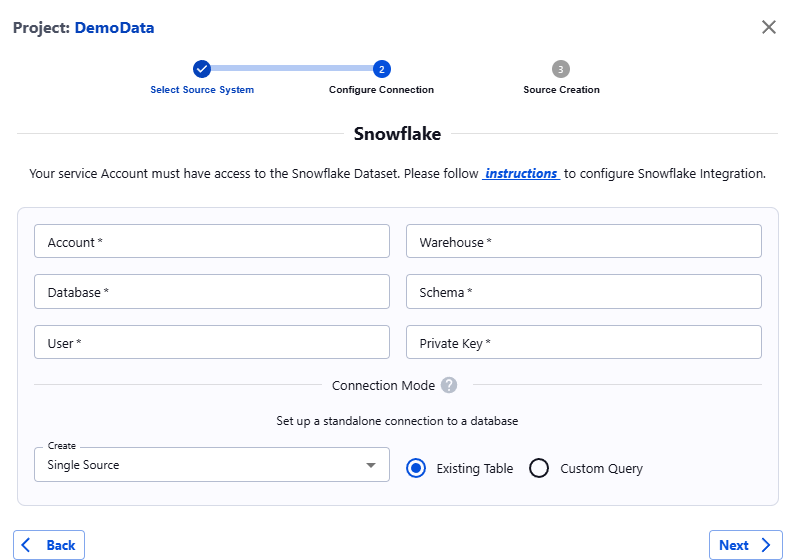
Task: Click the step 3 Source Creation circle
Action: (x=561, y=69)
